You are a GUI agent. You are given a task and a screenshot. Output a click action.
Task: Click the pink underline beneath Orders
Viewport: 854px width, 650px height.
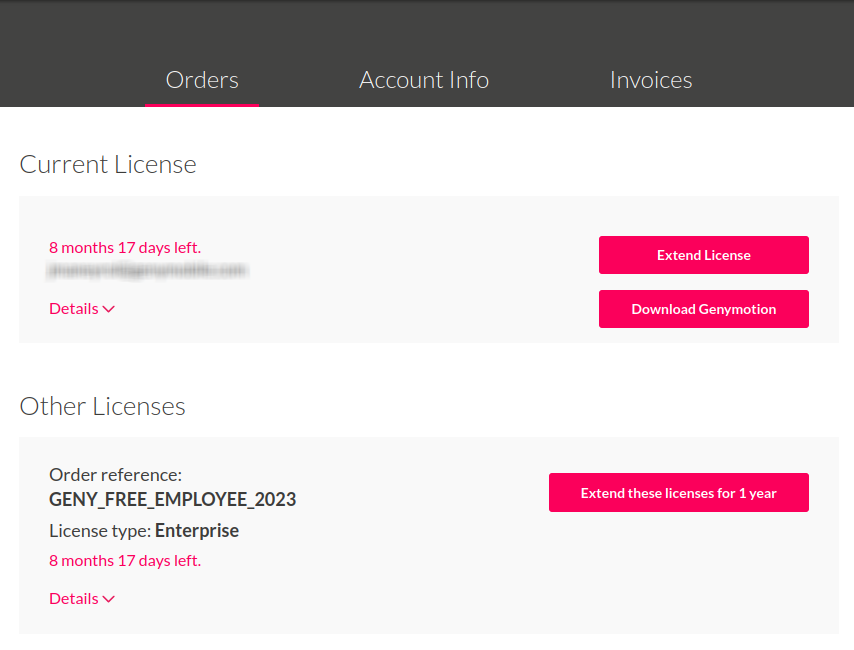point(202,104)
